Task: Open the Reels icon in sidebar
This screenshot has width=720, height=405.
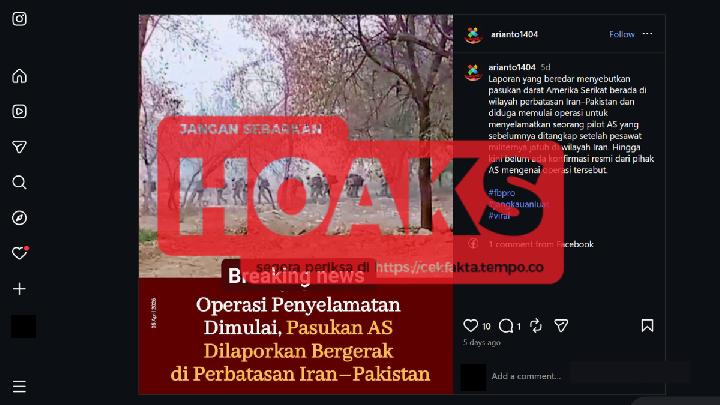Action: [x=19, y=112]
